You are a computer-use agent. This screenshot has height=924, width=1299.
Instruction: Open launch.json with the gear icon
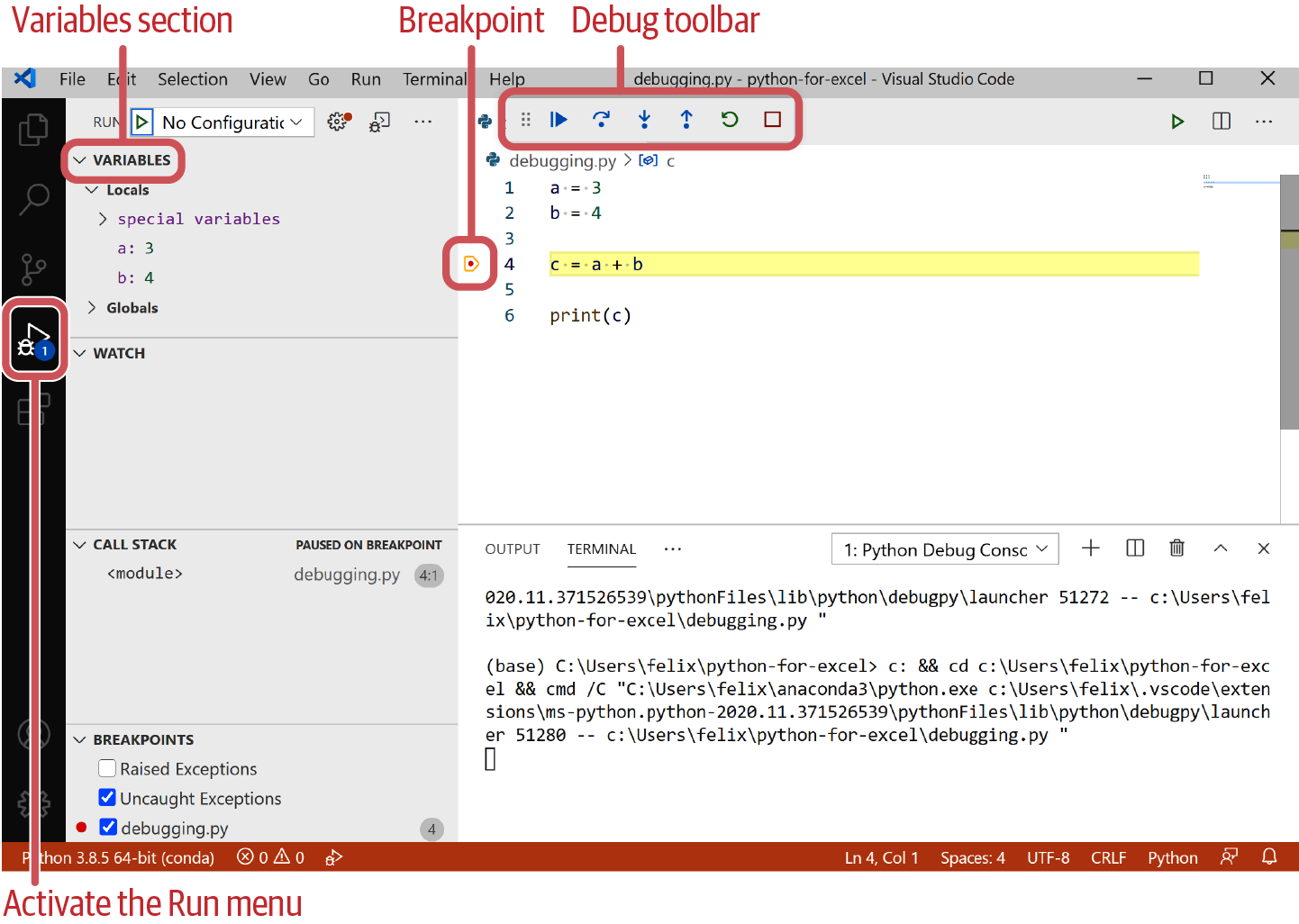tap(339, 122)
